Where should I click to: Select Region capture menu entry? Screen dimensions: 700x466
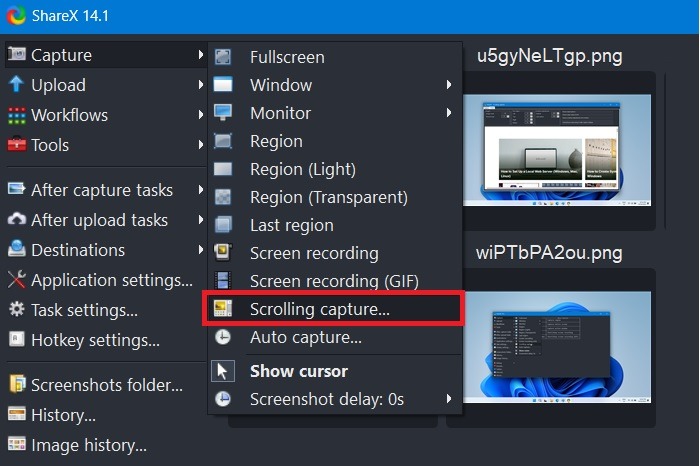click(x=335, y=141)
